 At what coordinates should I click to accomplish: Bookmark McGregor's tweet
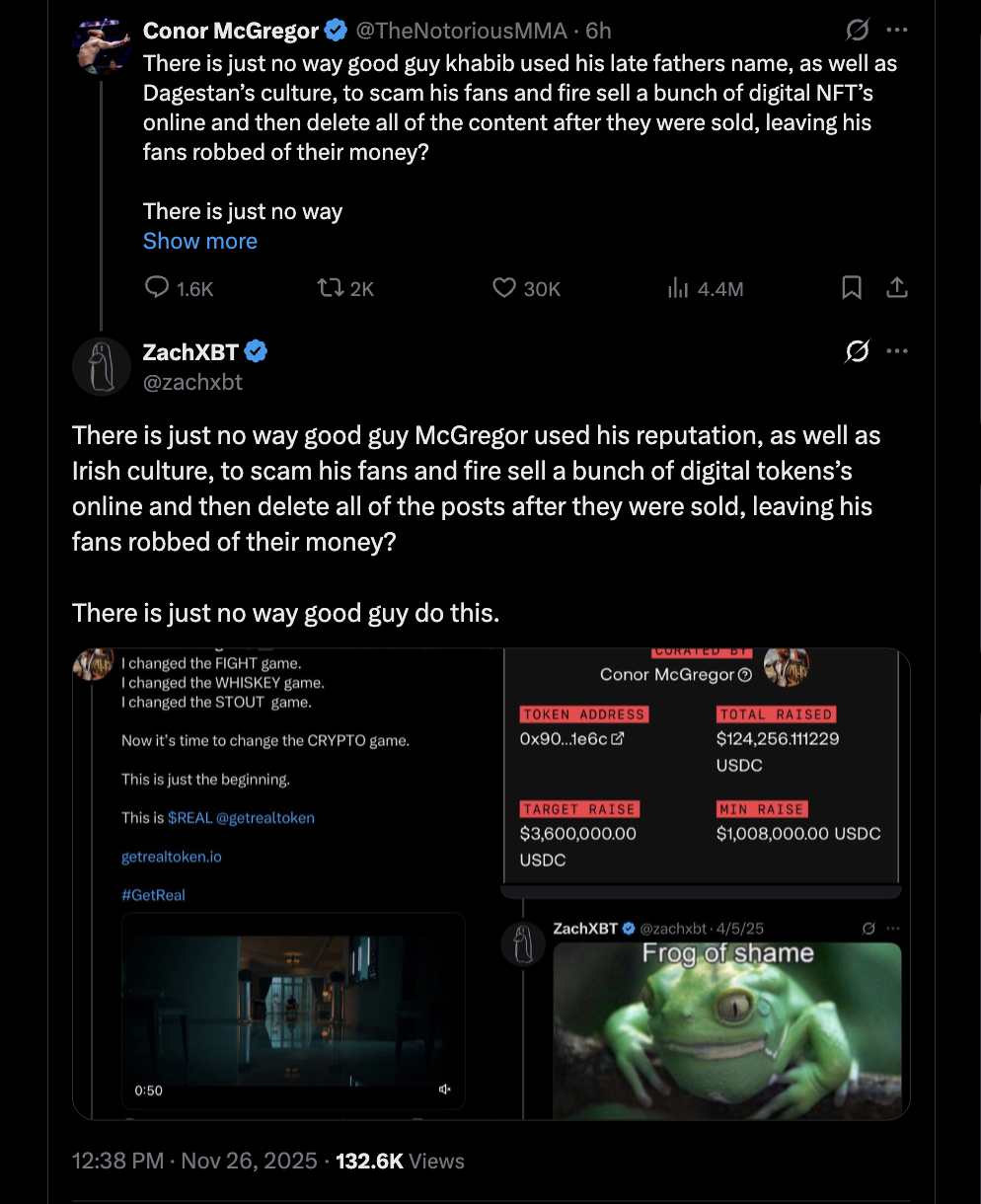click(853, 288)
